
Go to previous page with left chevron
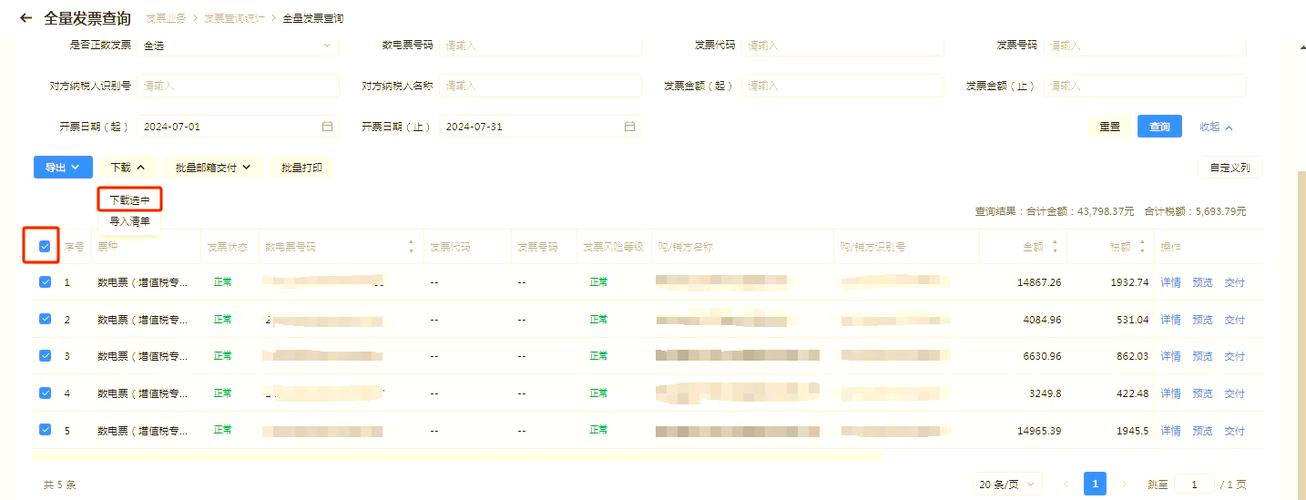pos(1065,484)
